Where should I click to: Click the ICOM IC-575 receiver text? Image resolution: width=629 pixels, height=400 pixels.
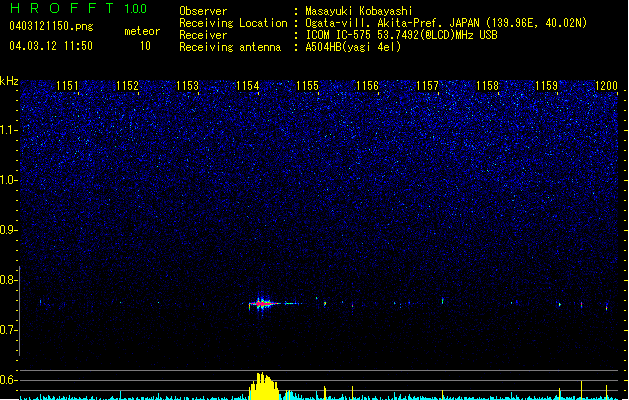point(402,35)
